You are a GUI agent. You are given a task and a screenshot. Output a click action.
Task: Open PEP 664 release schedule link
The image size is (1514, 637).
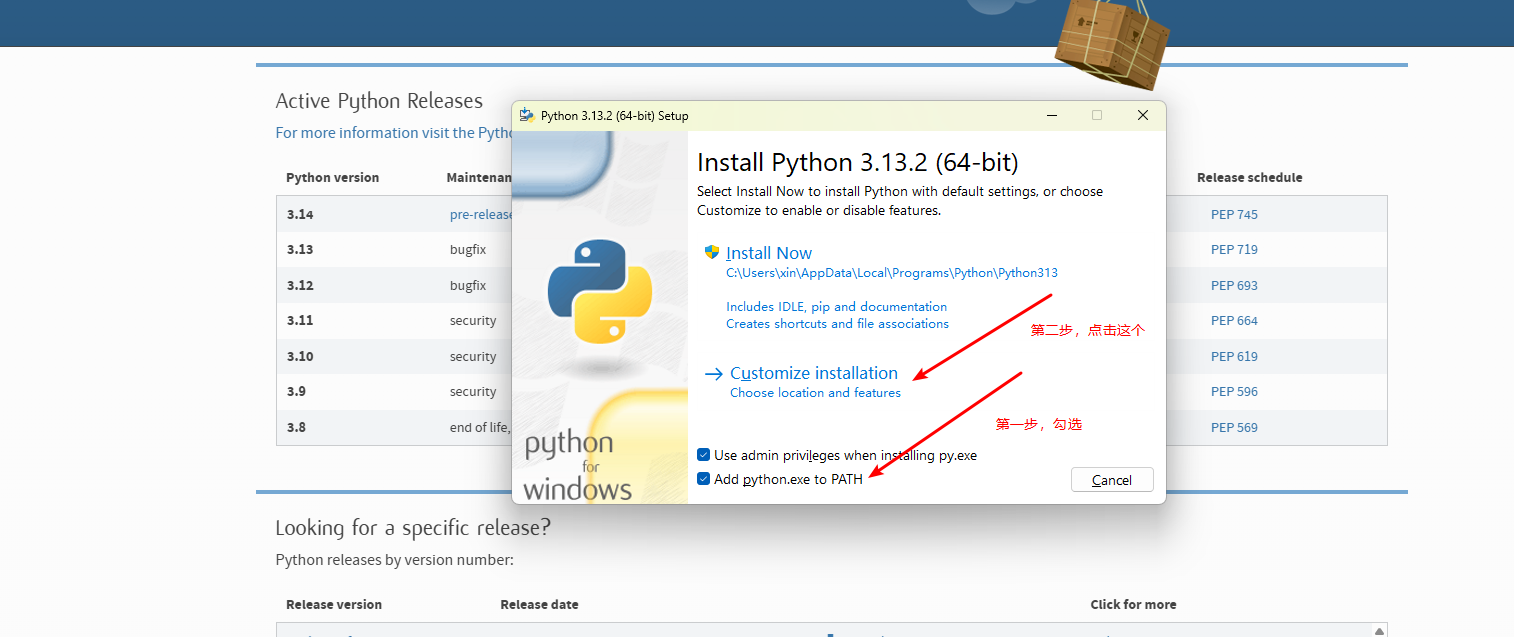1234,320
